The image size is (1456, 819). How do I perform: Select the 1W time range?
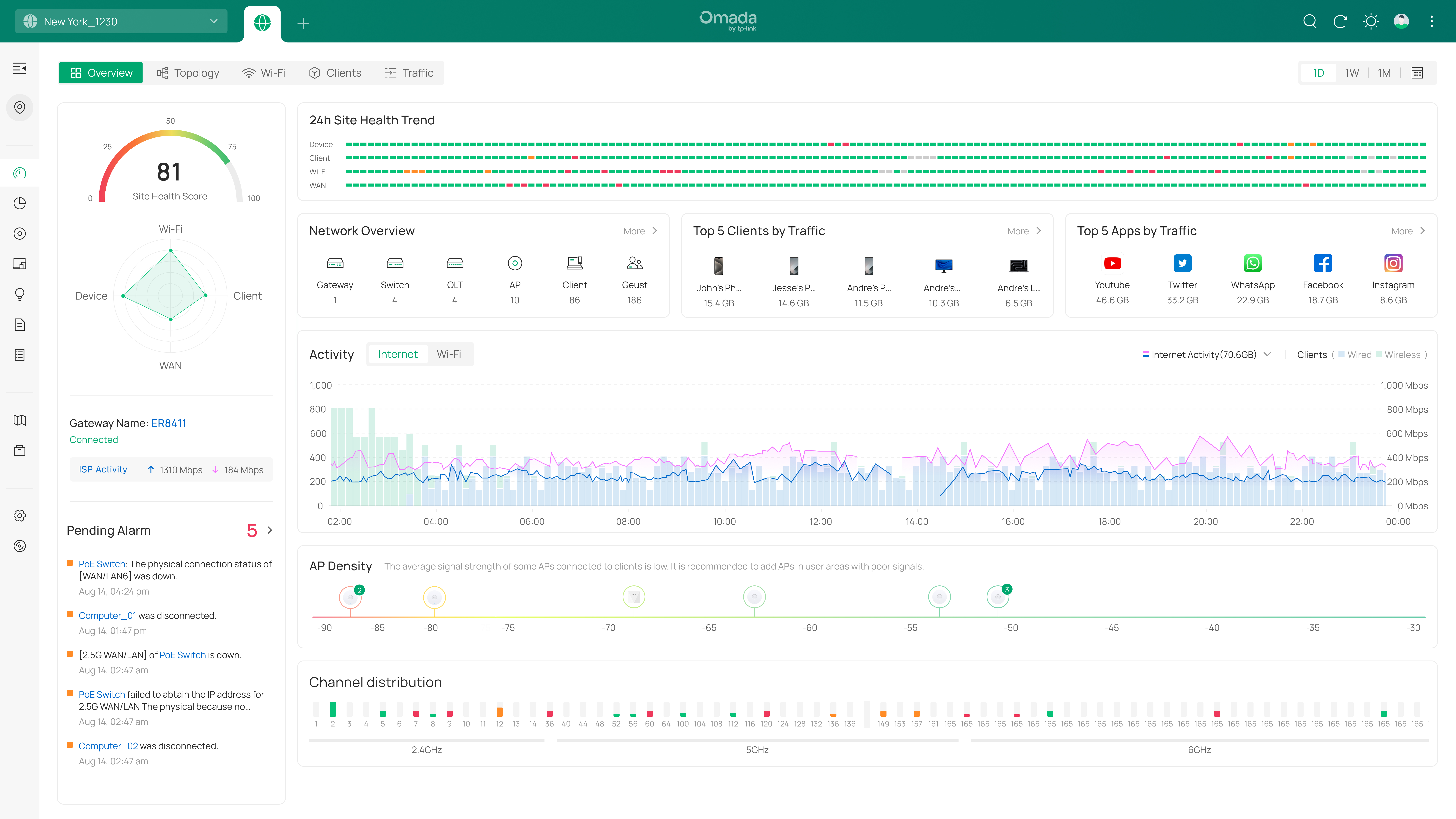[1352, 73]
